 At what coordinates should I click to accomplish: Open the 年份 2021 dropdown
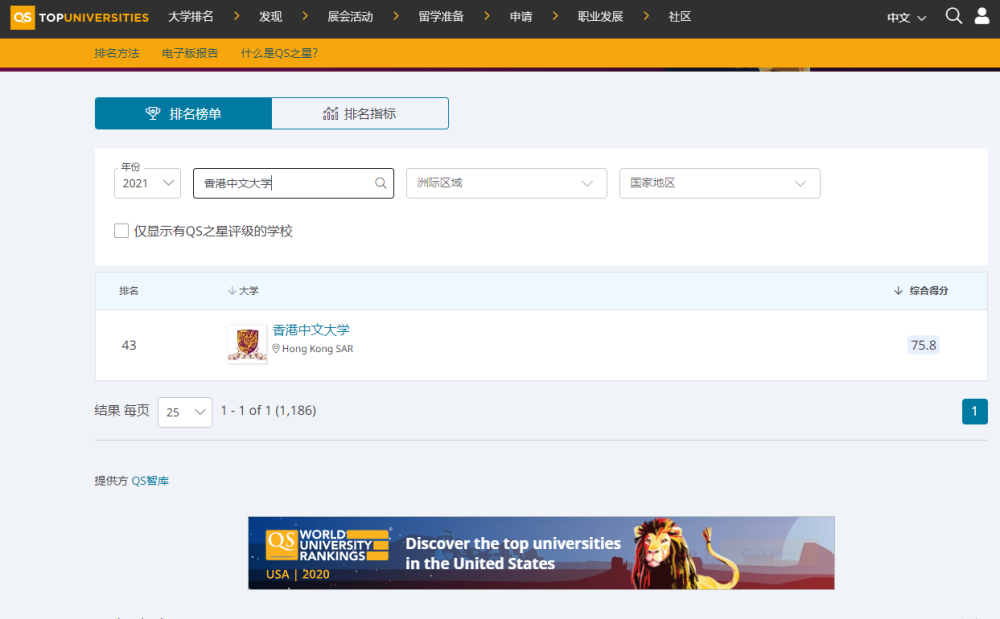(147, 184)
